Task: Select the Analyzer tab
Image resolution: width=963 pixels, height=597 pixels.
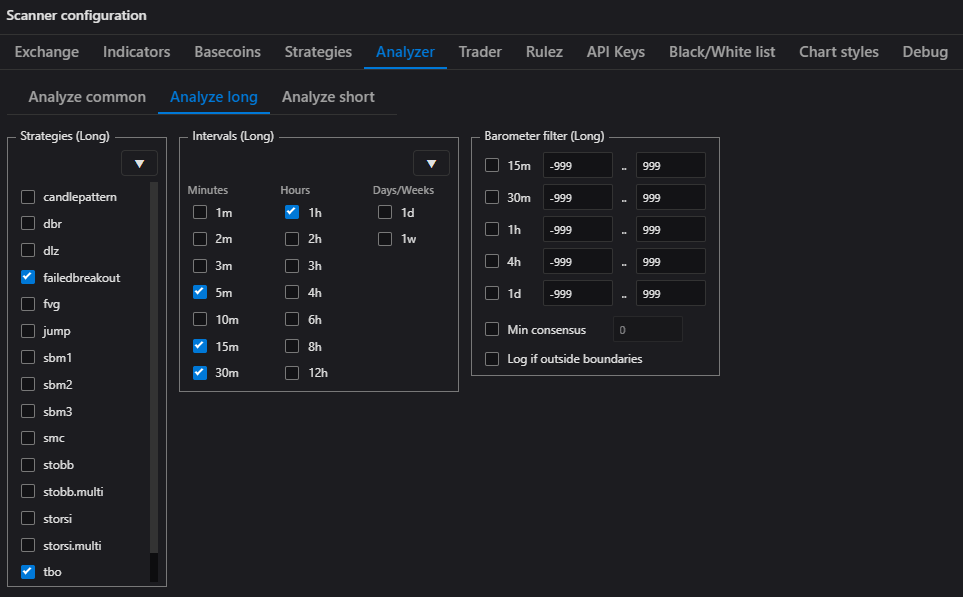Action: (405, 52)
